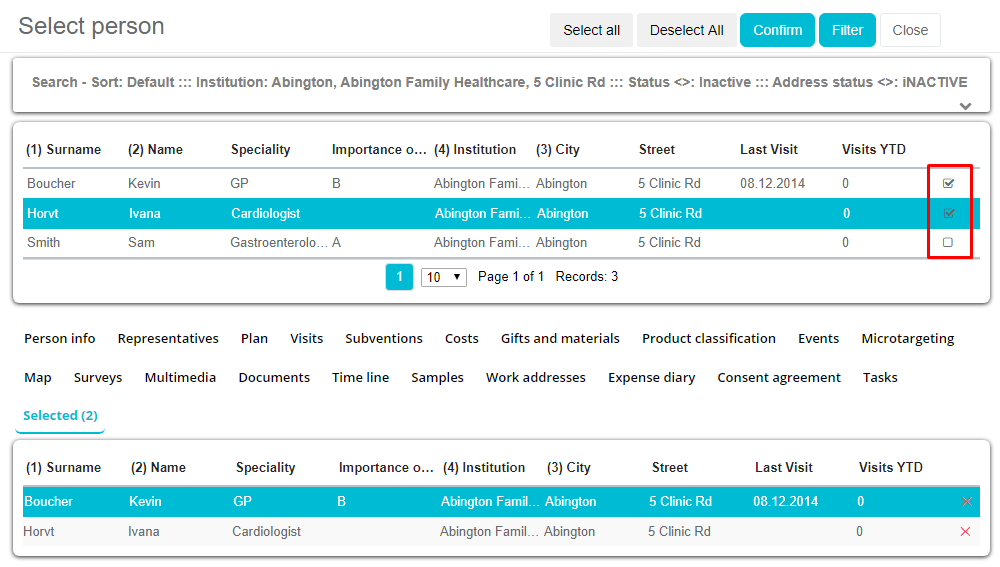Click Select all button

point(591,30)
